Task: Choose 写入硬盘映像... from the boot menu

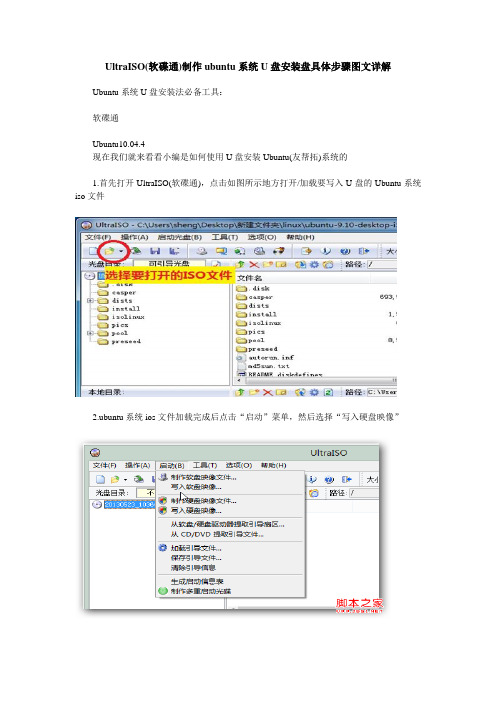Action: [231, 510]
